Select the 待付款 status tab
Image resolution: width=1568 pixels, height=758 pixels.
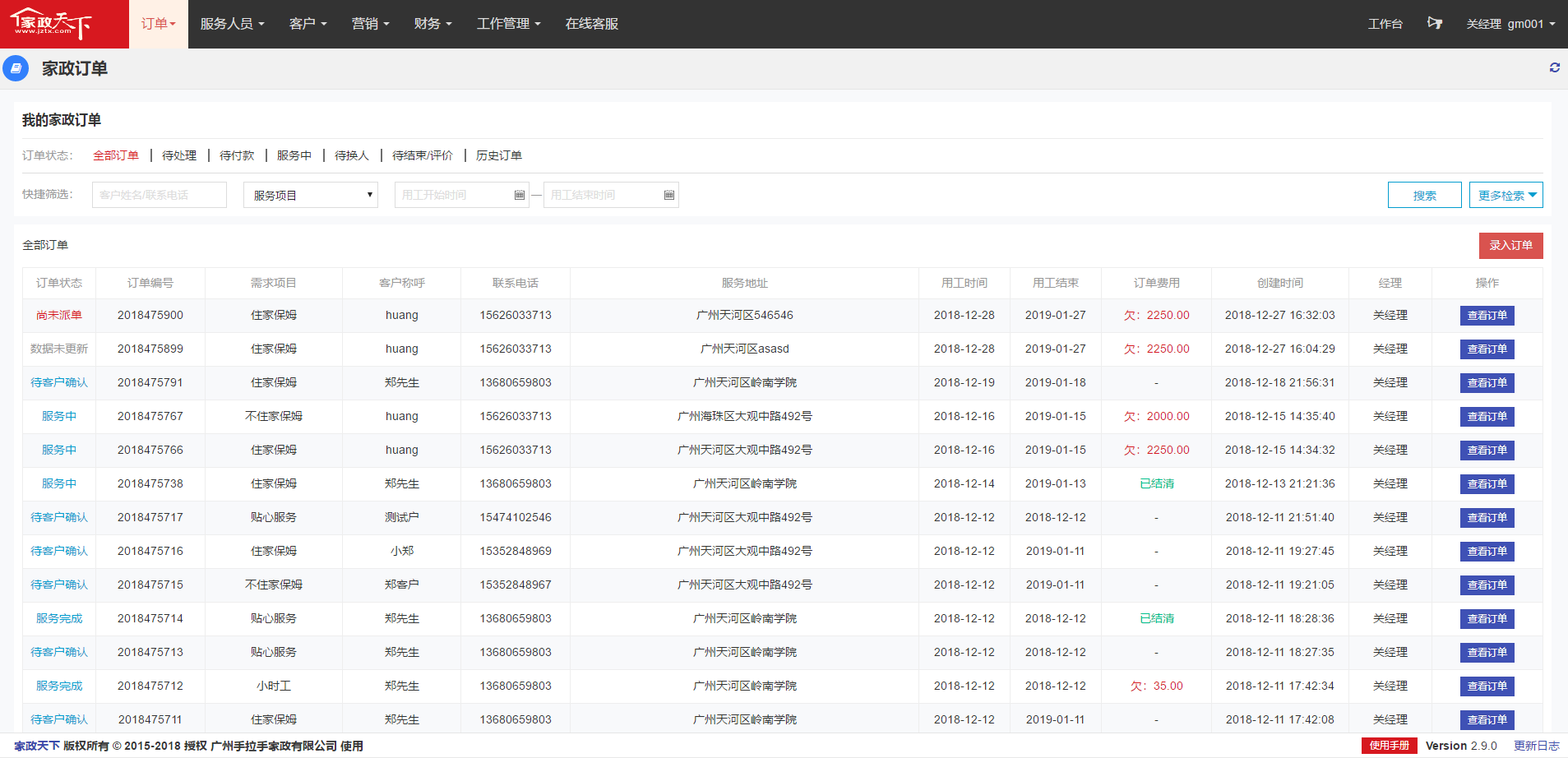point(237,155)
